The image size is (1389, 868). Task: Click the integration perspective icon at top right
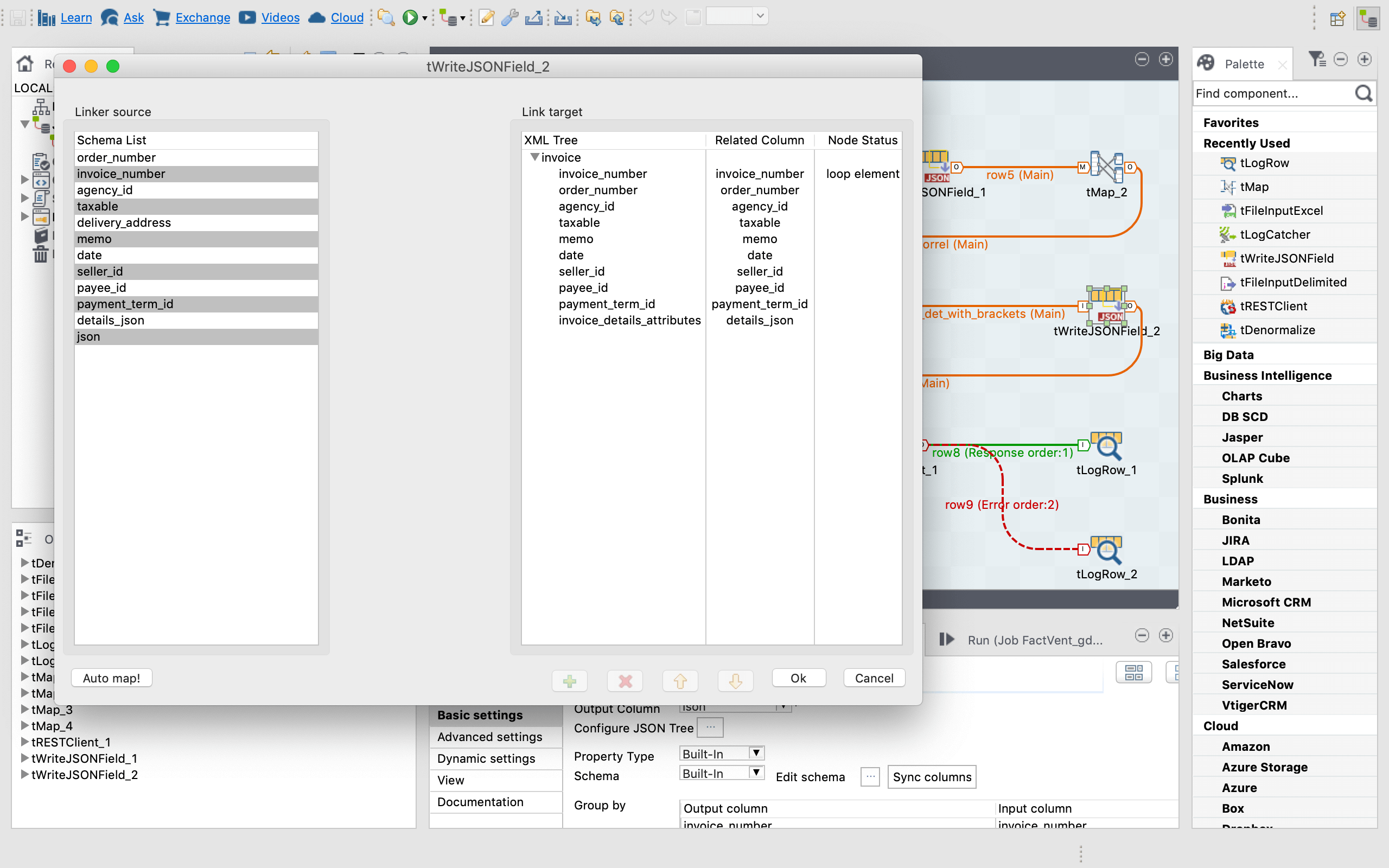[x=1369, y=18]
